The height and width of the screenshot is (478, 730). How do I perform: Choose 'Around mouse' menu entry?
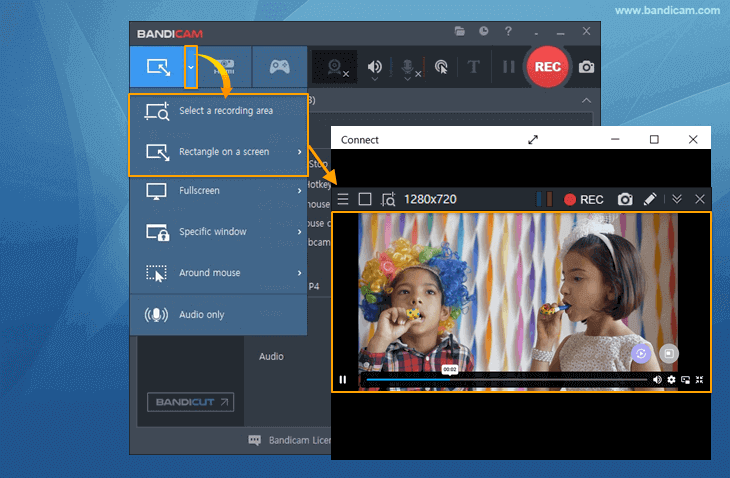pyautogui.click(x=219, y=273)
